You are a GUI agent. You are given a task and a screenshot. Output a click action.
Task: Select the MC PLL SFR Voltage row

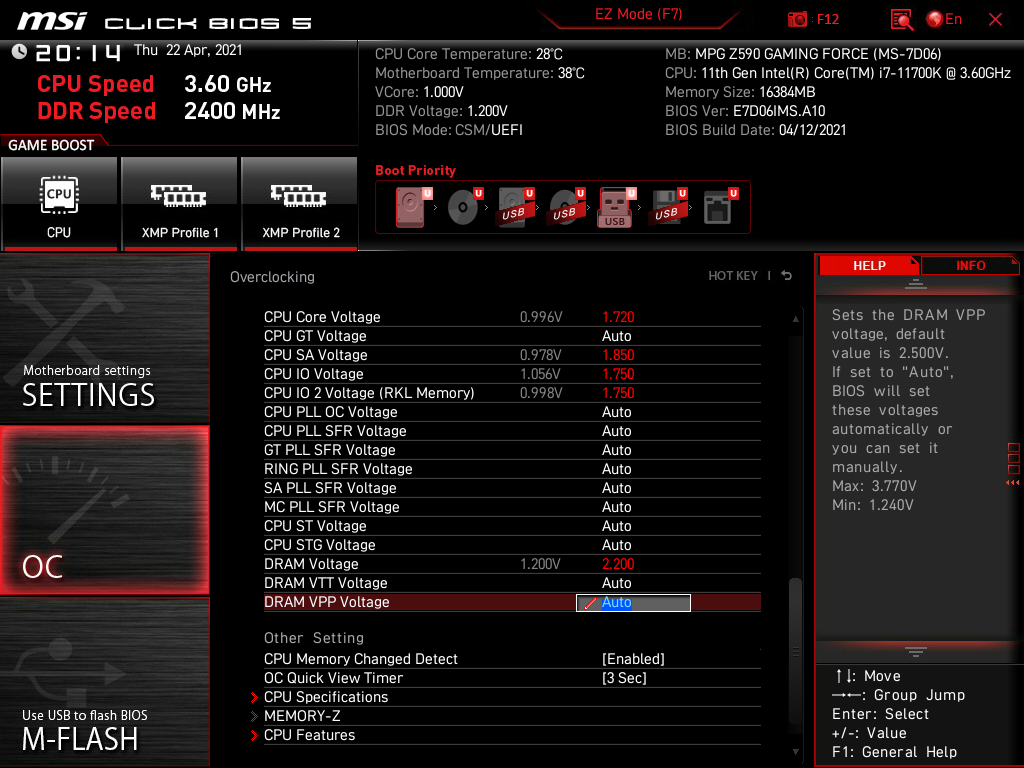tap(512, 506)
